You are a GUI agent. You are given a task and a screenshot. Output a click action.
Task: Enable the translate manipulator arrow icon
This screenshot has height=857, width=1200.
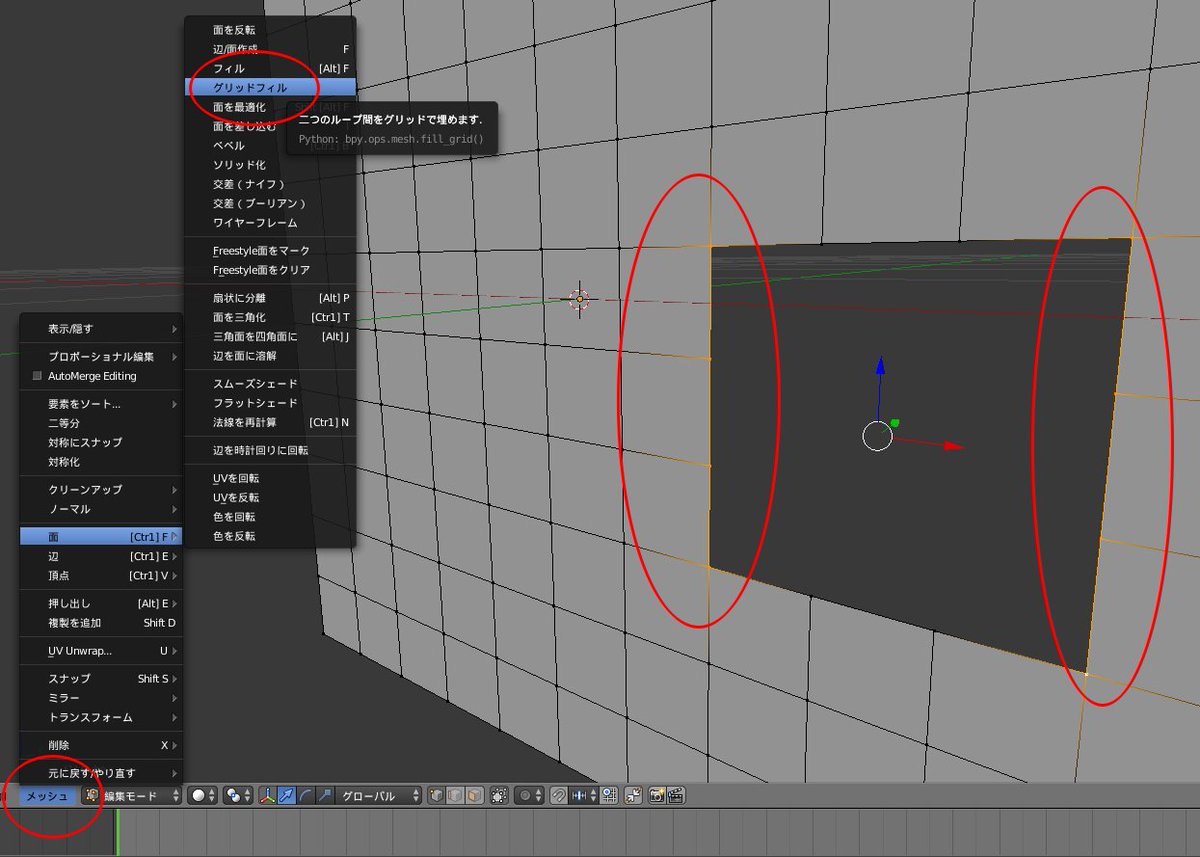coord(287,796)
